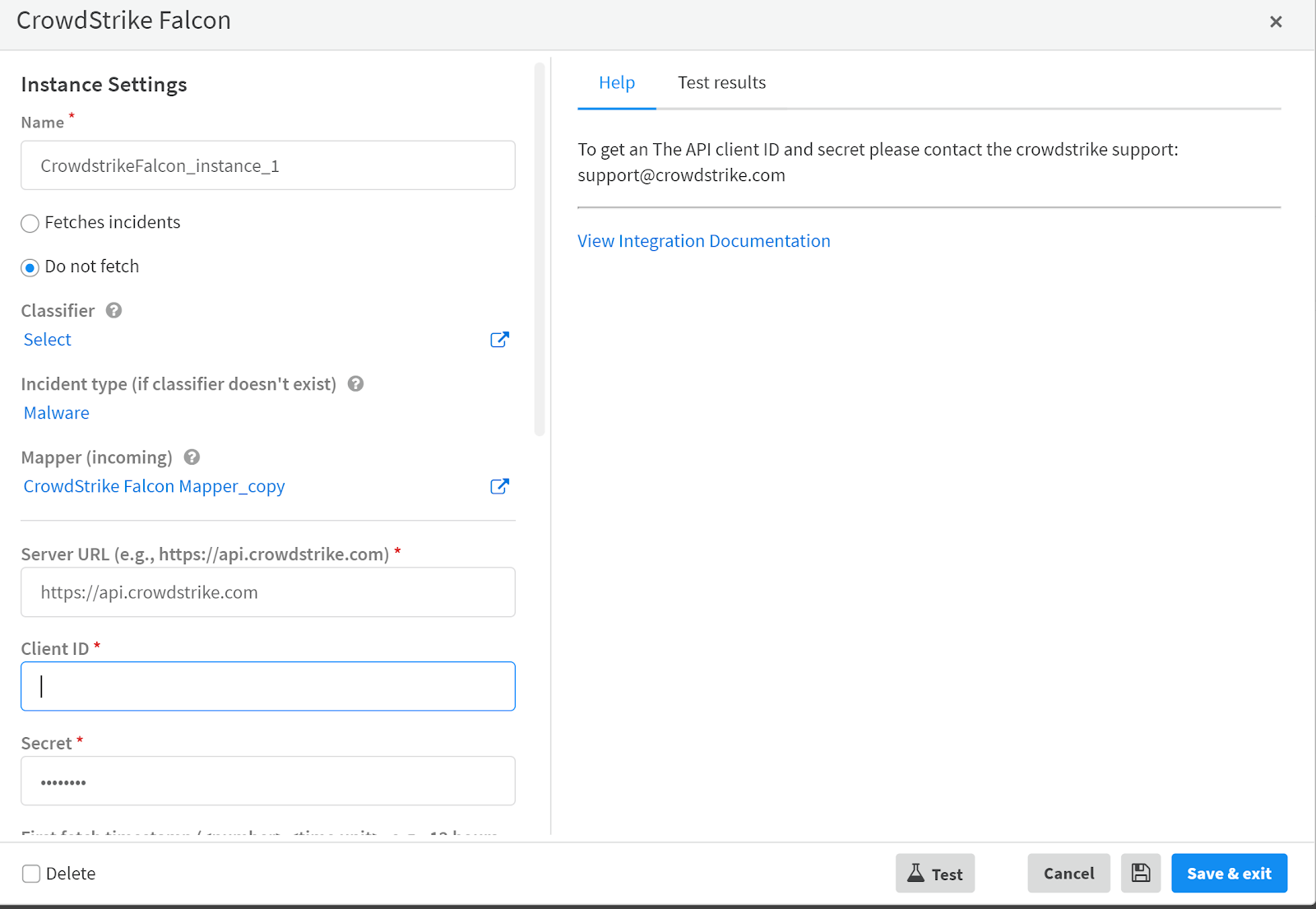This screenshot has height=909, width=1316.
Task: Select the Do not fetch option
Action: (30, 267)
